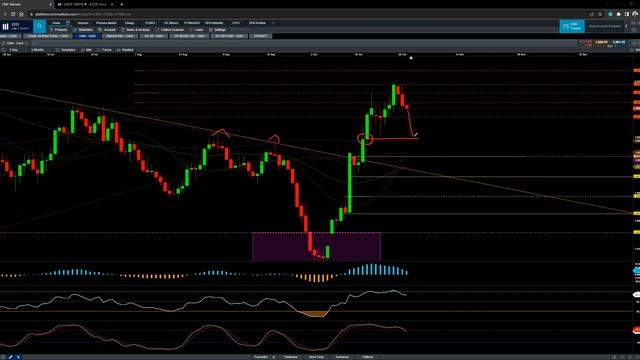
Task: Click the purple shaded zone rectangle
Action: 317,247
